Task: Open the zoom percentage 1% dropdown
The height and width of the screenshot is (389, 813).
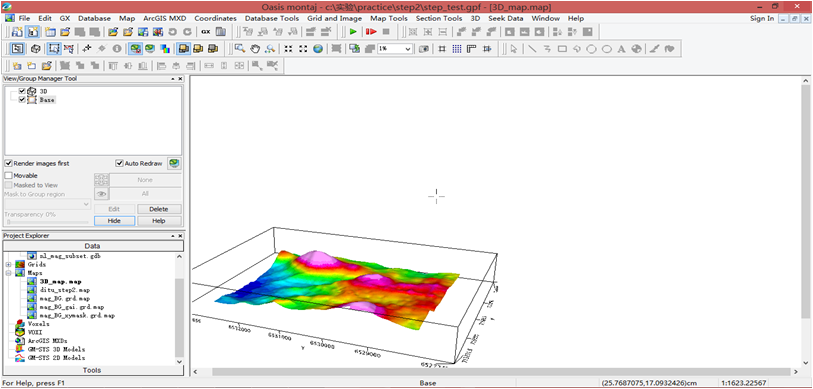Action: [408, 49]
